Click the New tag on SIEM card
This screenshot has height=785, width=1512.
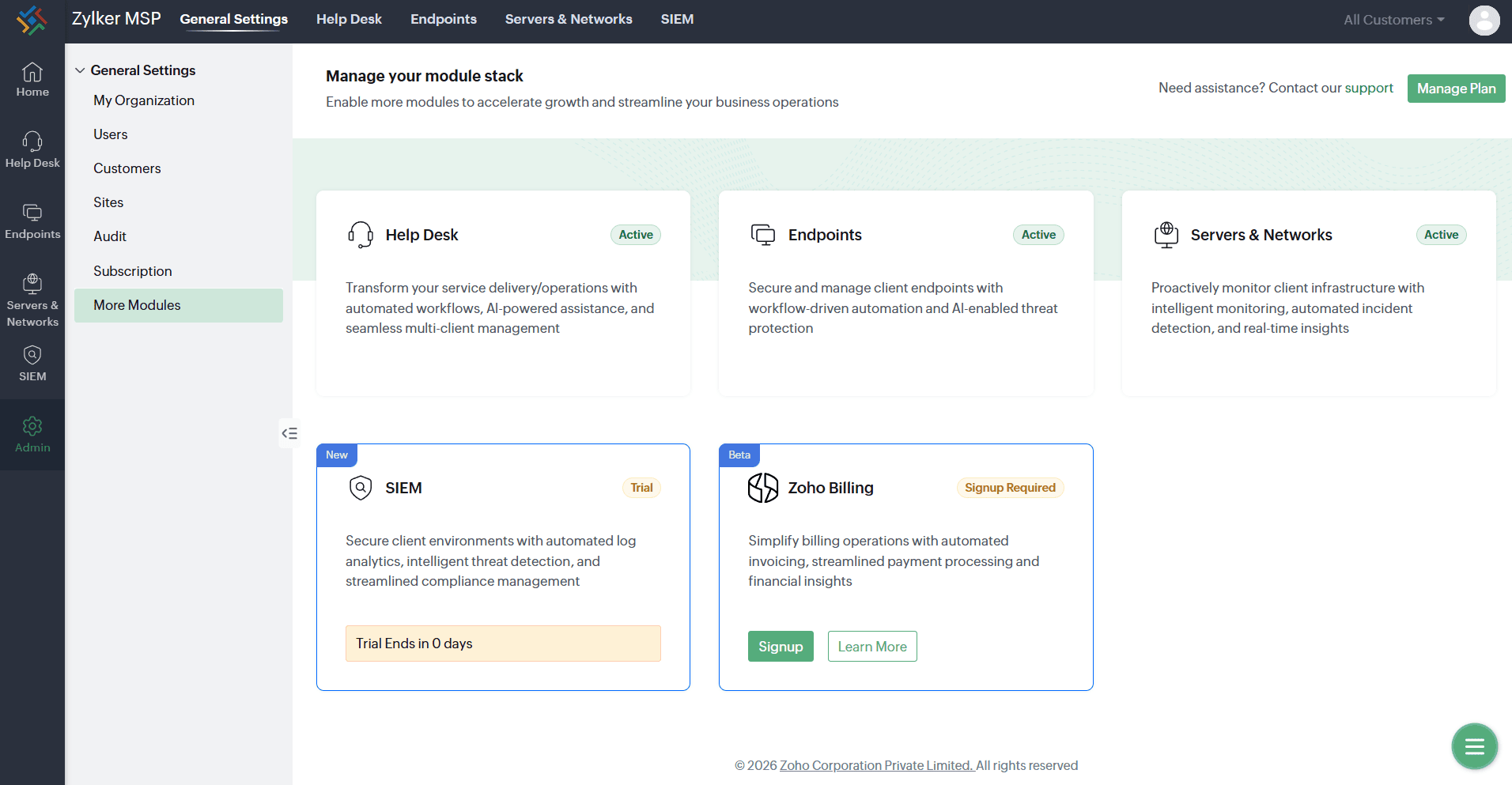337,455
